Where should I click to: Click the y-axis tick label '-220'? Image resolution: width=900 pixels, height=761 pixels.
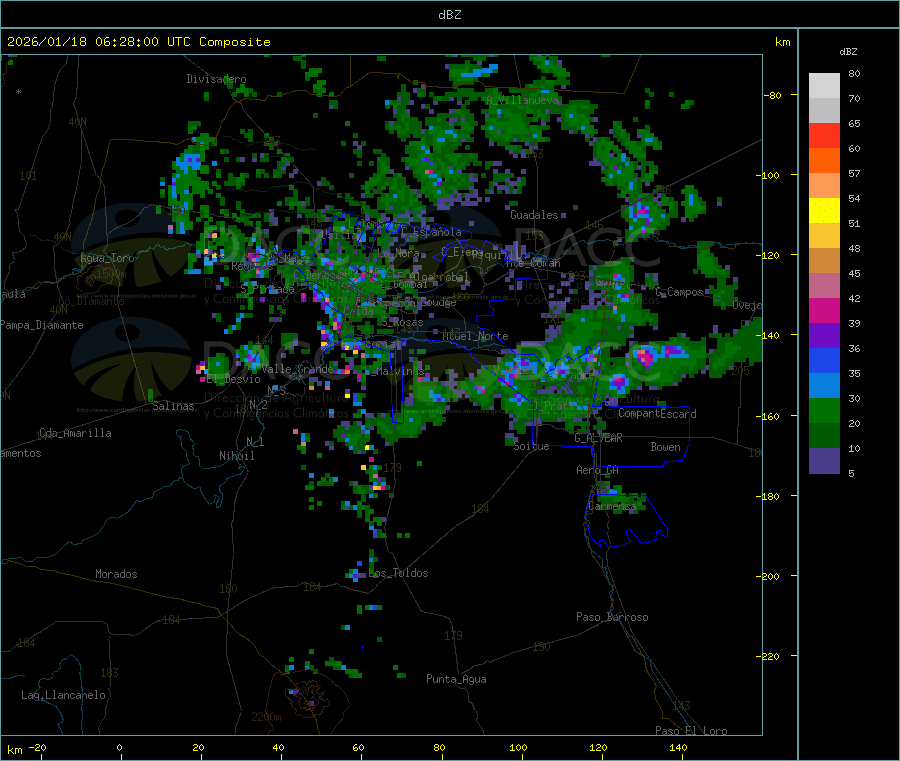coord(767,657)
